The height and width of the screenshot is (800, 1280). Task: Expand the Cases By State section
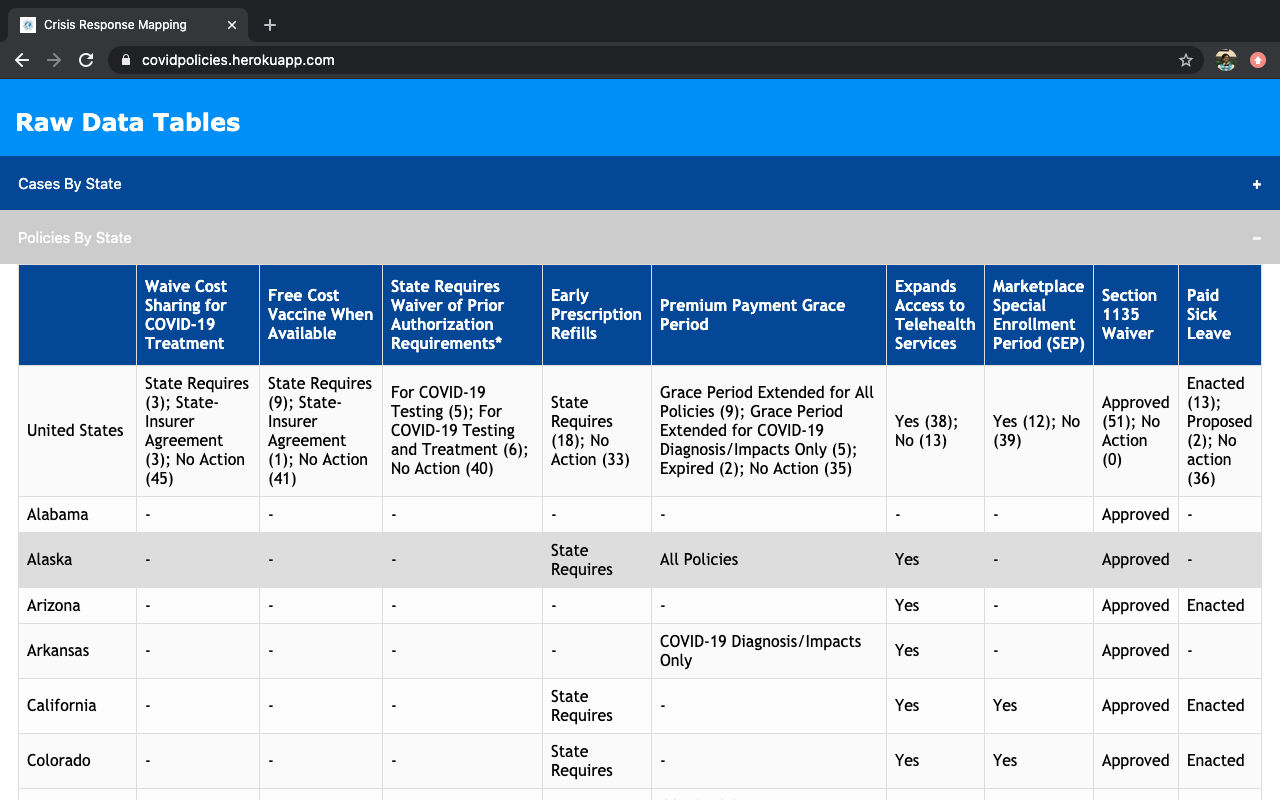[x=640, y=184]
